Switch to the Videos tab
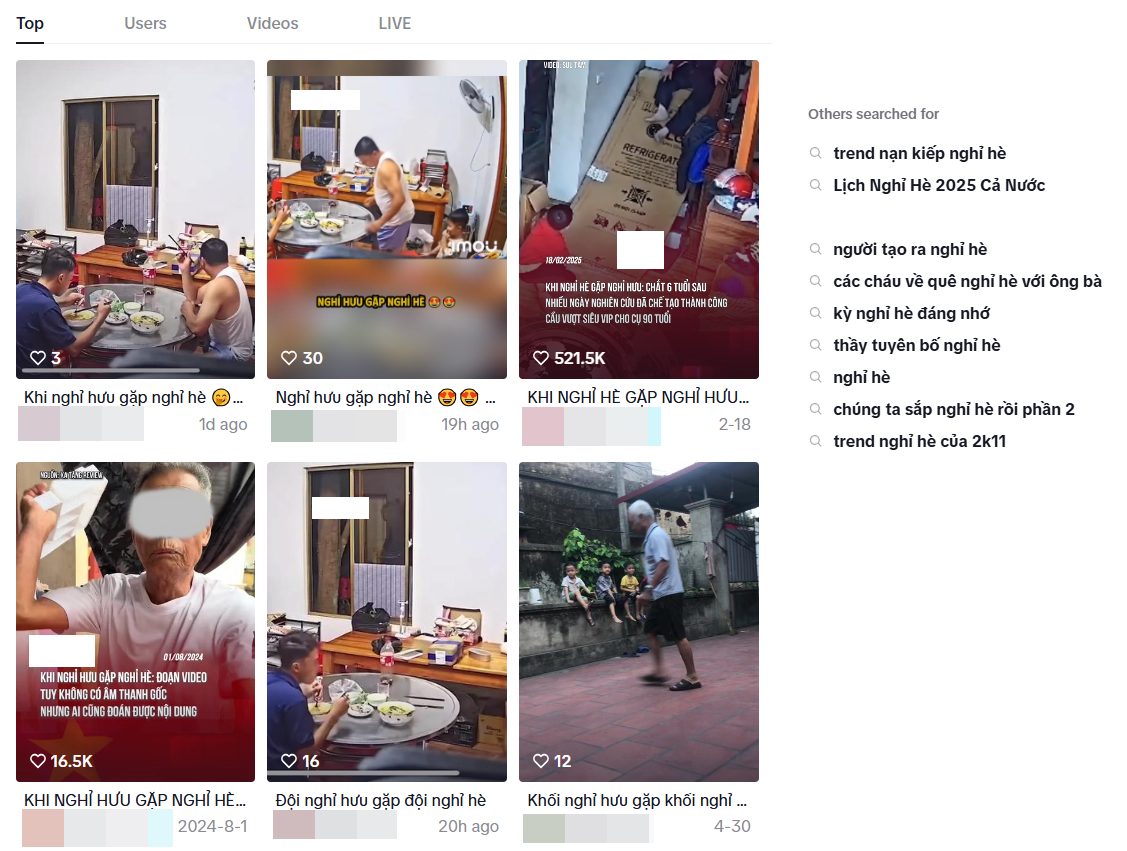 pyautogui.click(x=272, y=23)
